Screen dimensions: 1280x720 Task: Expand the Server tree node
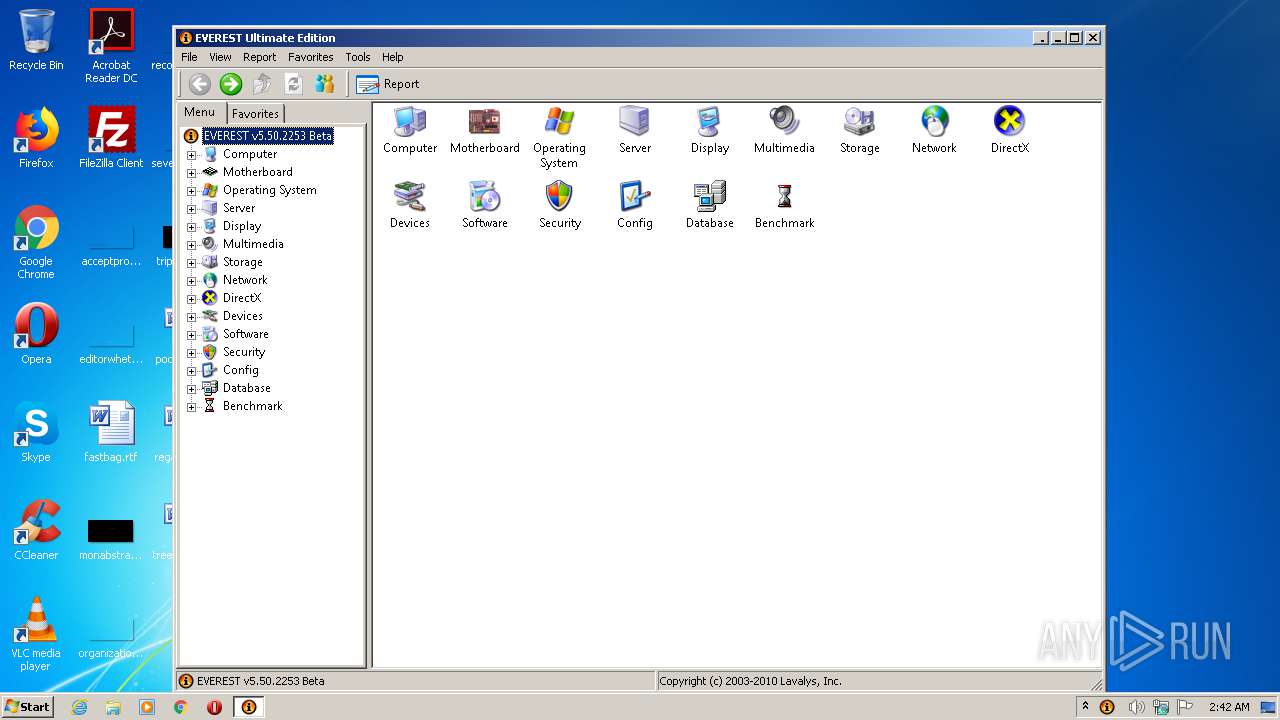[x=192, y=209]
